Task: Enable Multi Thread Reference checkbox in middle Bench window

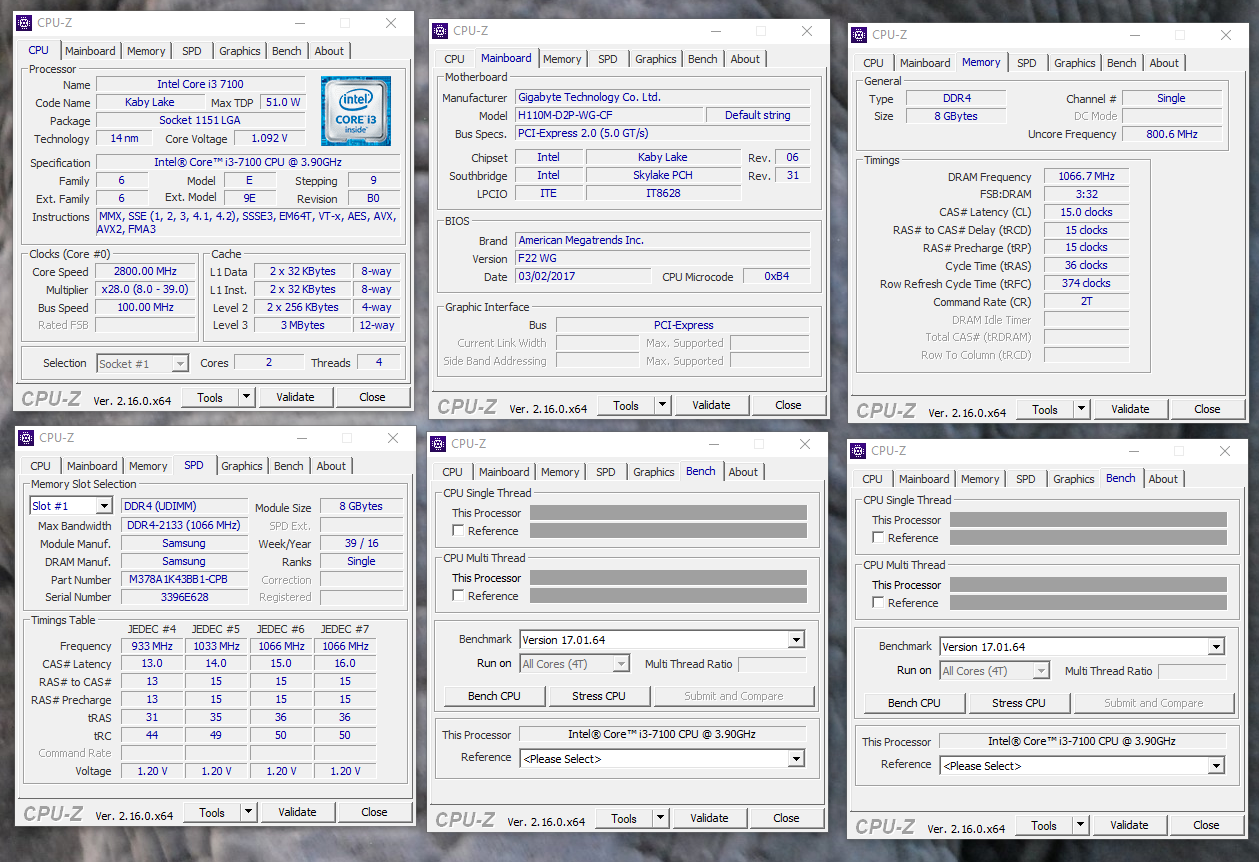Action: pyautogui.click(x=458, y=596)
